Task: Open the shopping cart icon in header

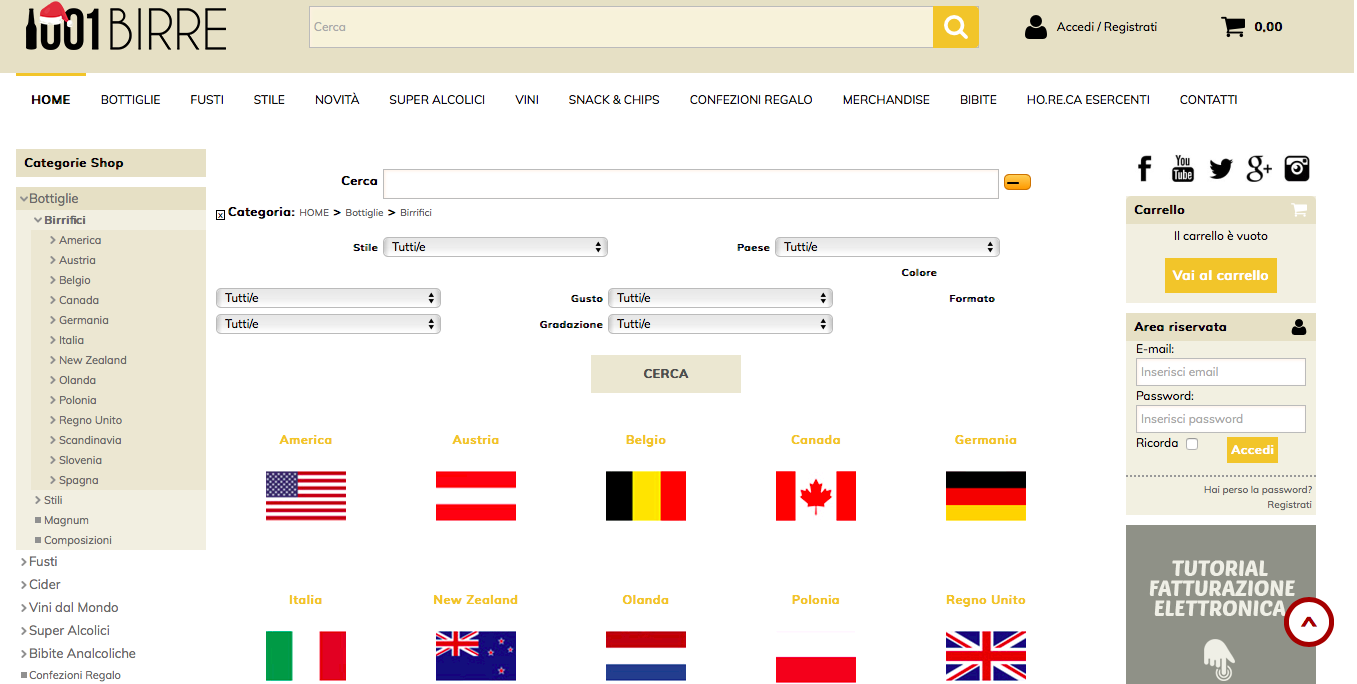Action: (1233, 27)
